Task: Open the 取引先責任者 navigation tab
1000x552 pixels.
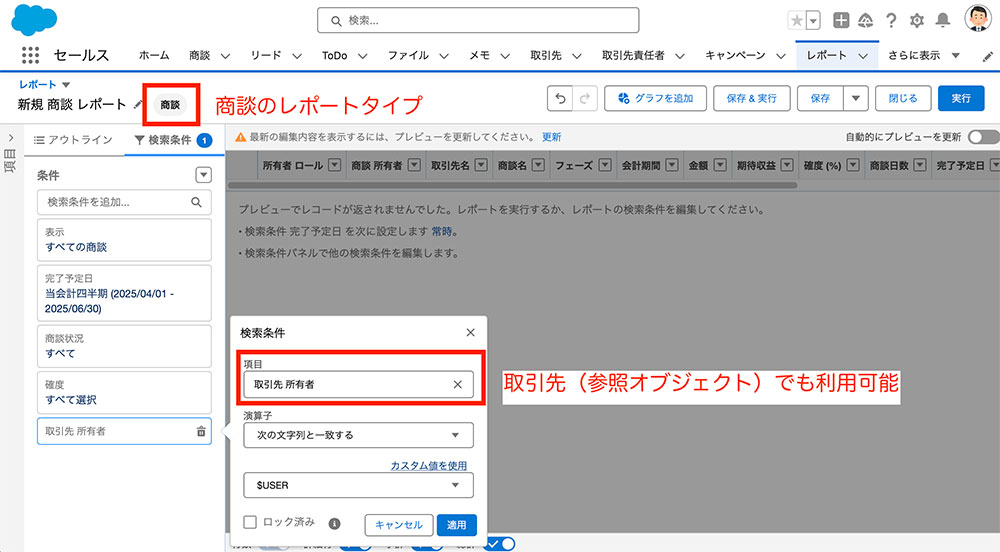Action: pos(633,55)
